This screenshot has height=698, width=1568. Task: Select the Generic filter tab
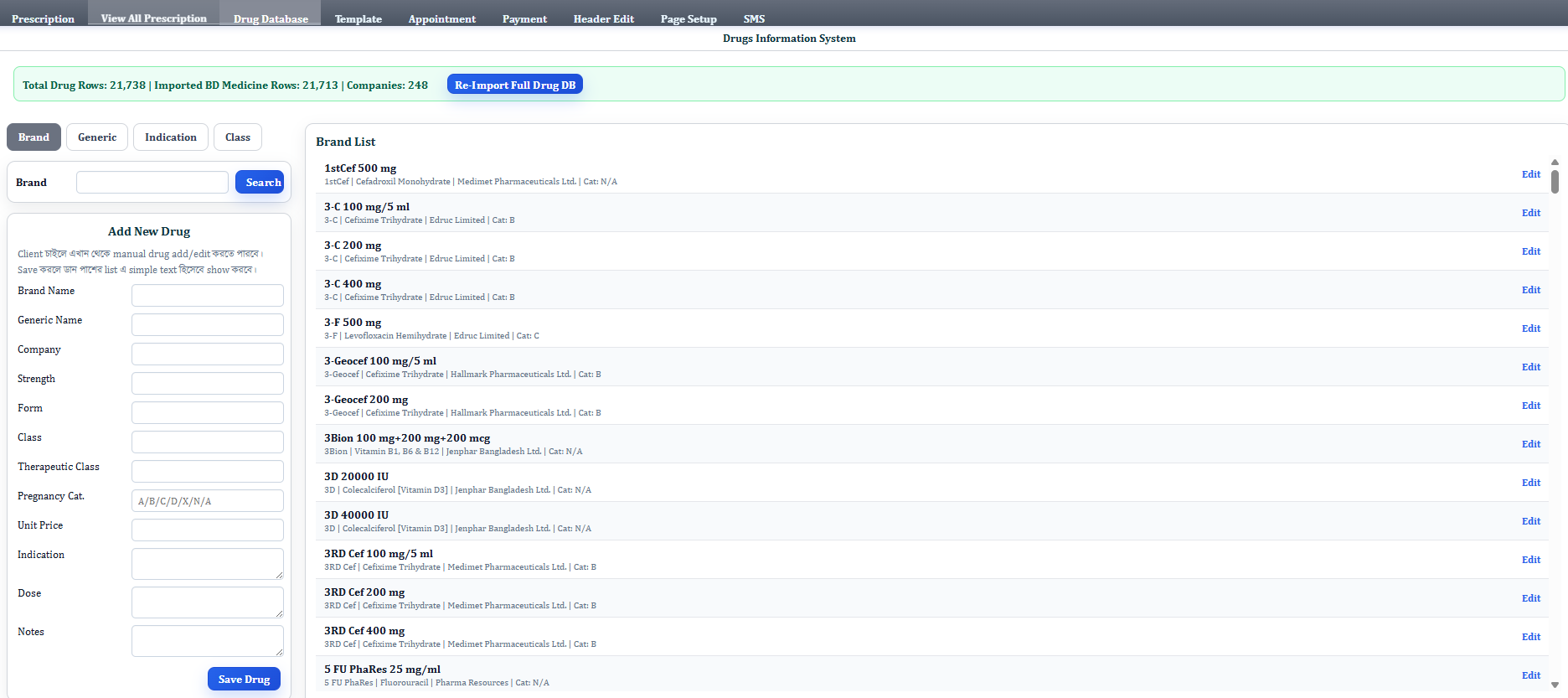(97, 137)
